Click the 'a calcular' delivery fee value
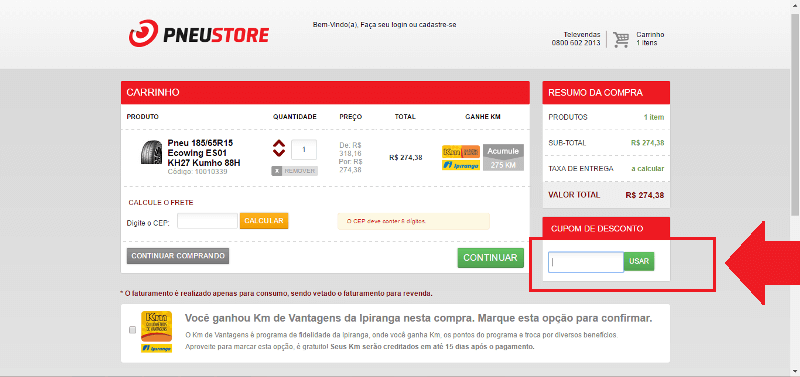The width and height of the screenshot is (800, 377). pyautogui.click(x=647, y=168)
